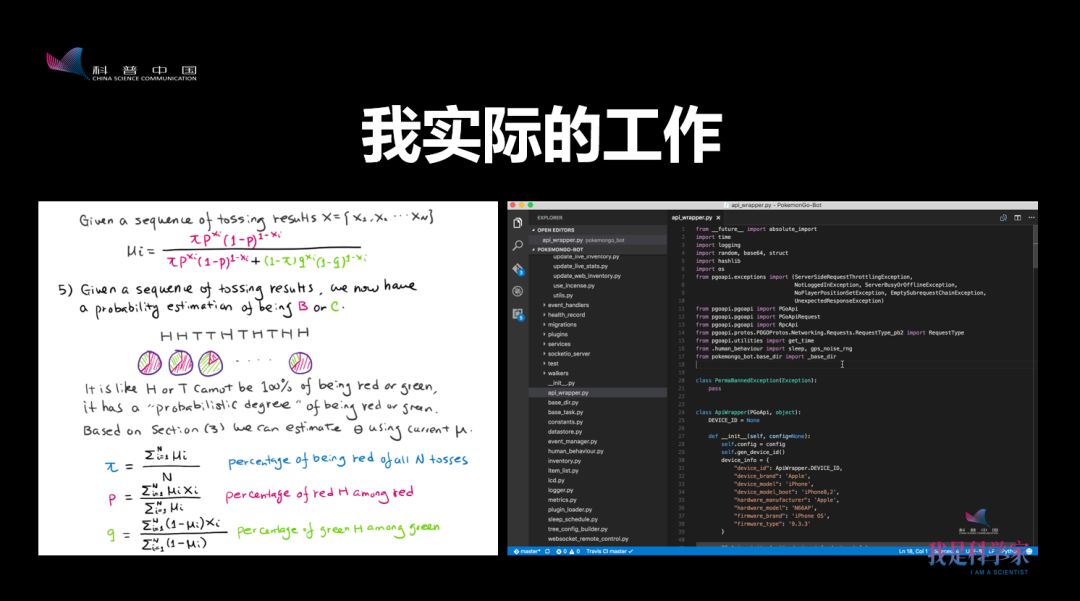Click 'DEVICE_ID = None' in the code
Screen dimensions: 1080x601
(x=734, y=420)
